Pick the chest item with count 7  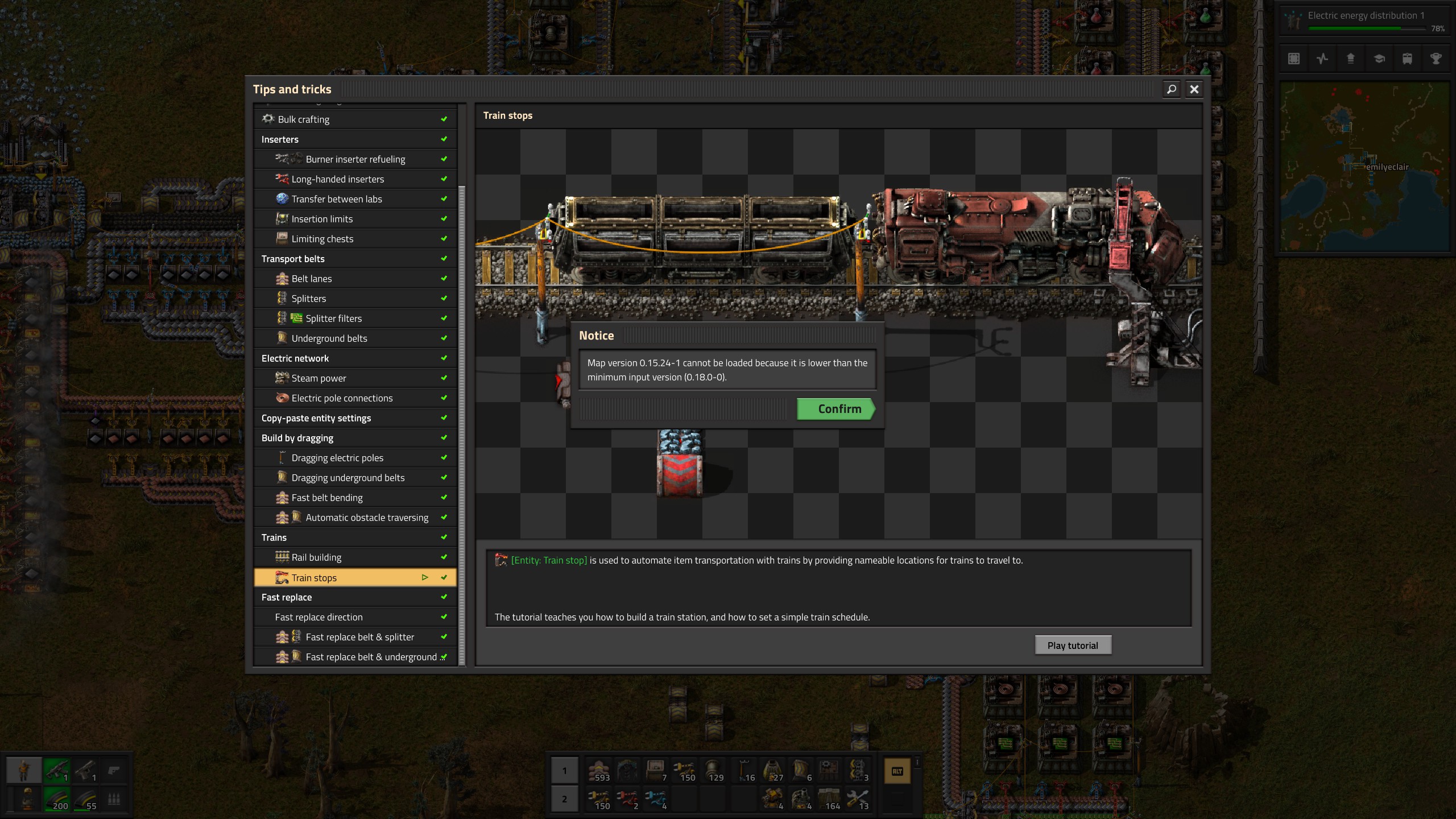pos(656,771)
